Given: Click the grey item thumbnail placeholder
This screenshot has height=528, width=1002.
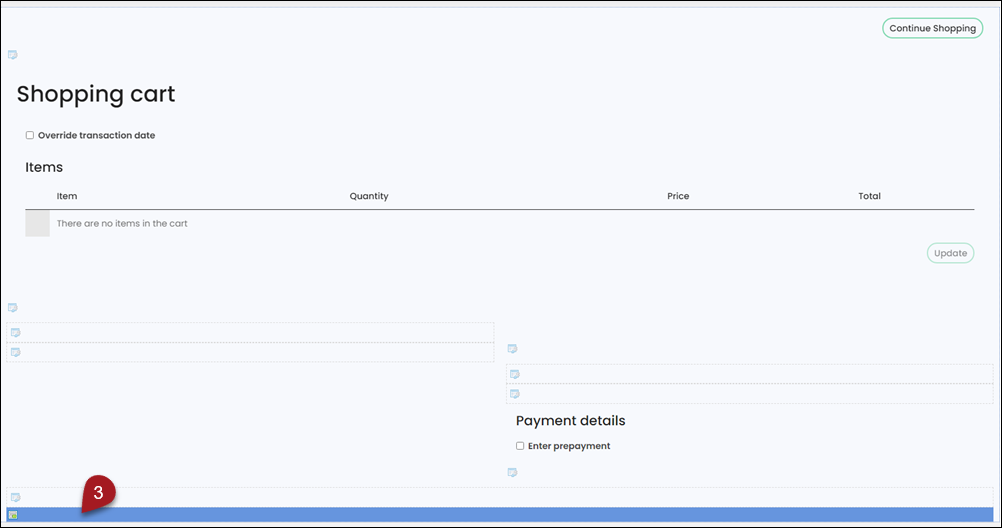Looking at the screenshot, I should pos(37,224).
